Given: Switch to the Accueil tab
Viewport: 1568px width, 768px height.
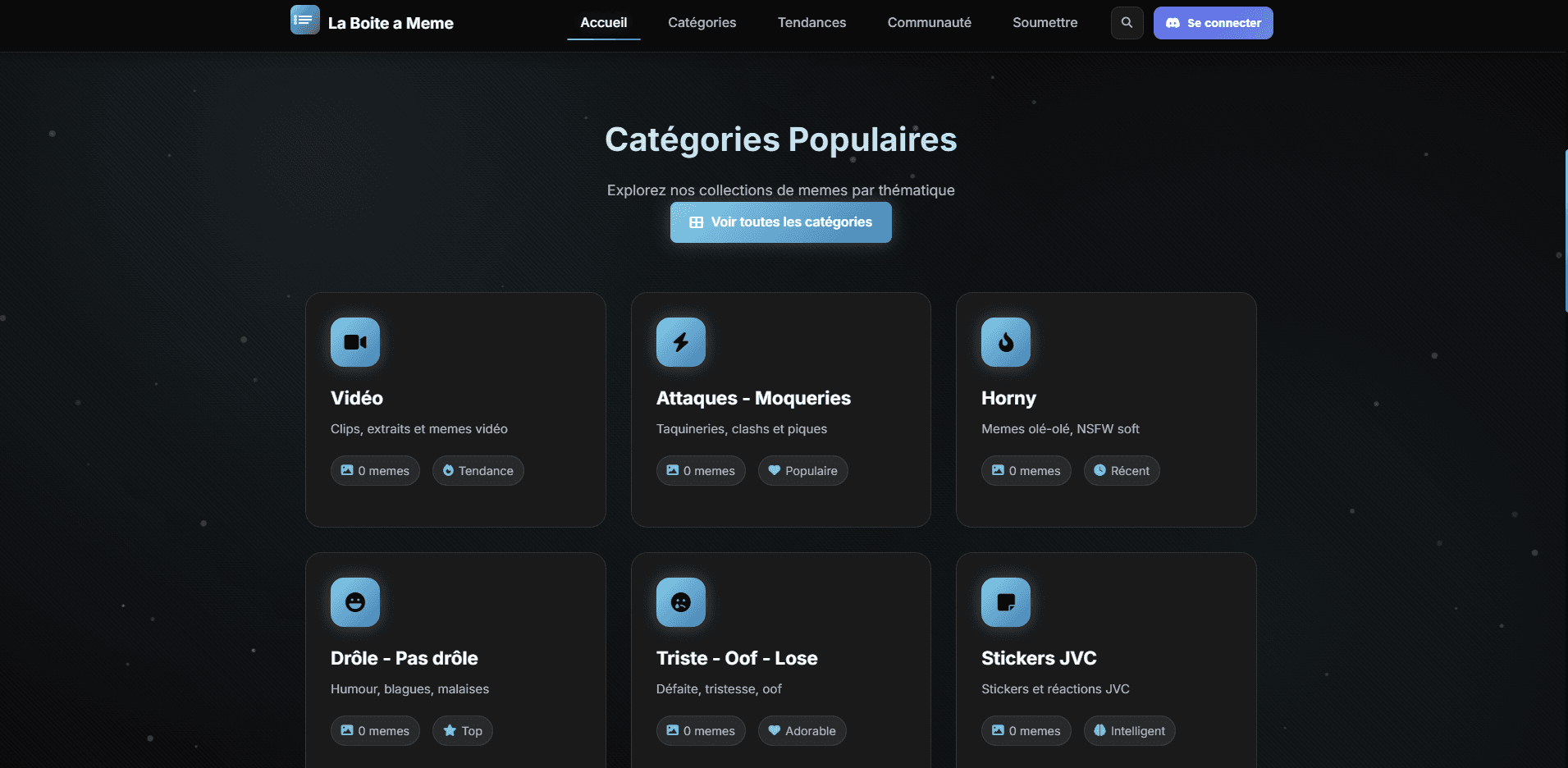Looking at the screenshot, I should [603, 23].
